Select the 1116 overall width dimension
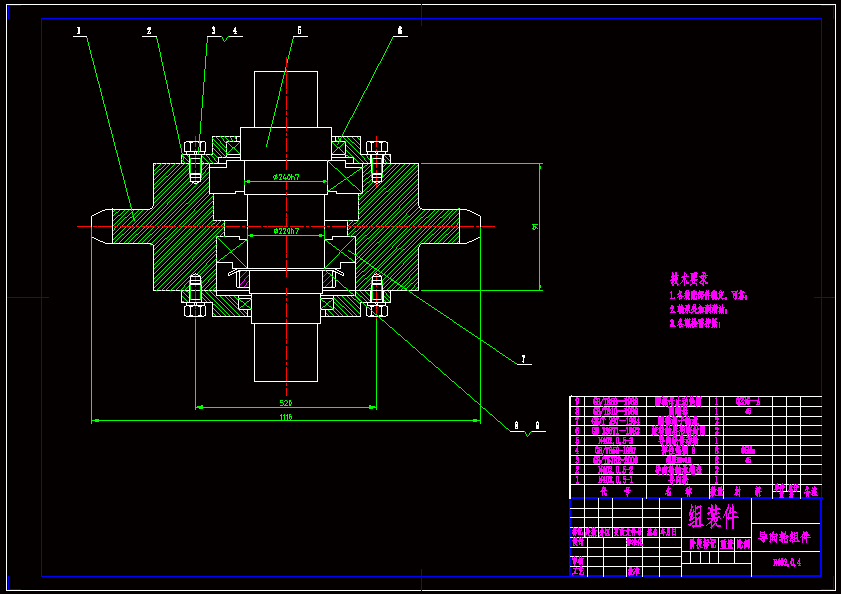The height and width of the screenshot is (594, 841). point(286,417)
